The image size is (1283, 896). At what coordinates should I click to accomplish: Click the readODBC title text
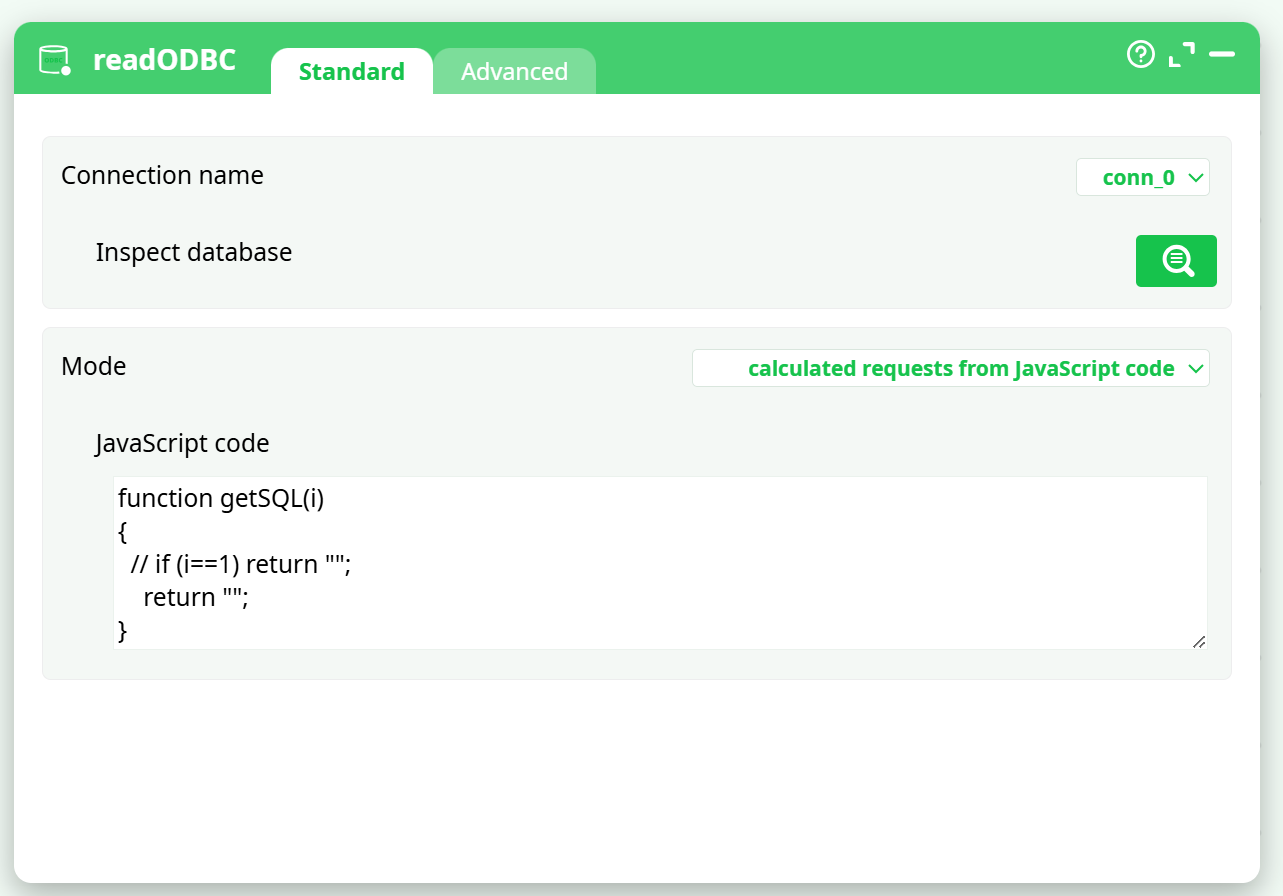(x=164, y=60)
